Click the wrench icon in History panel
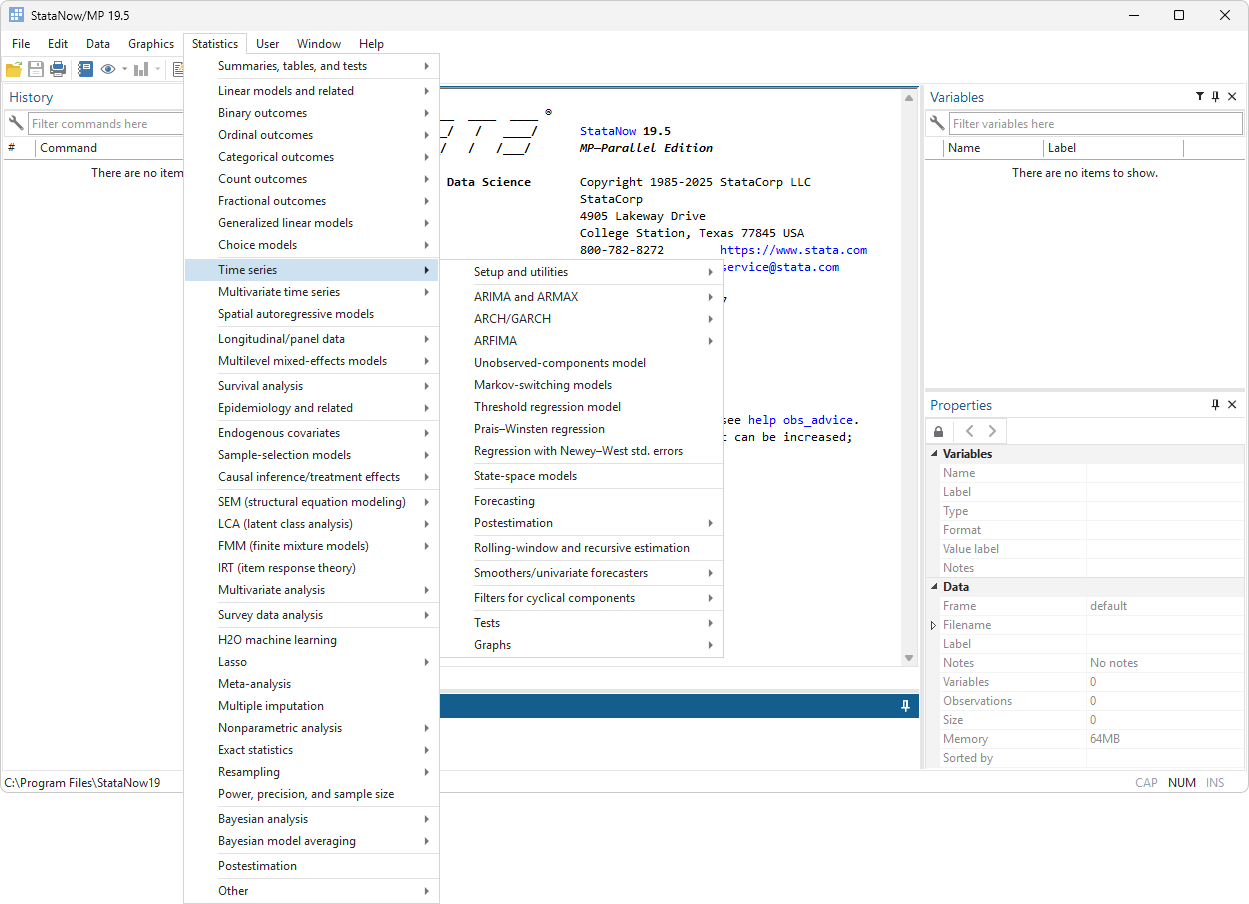Viewport: 1249px width, 904px height. click(x=15, y=124)
